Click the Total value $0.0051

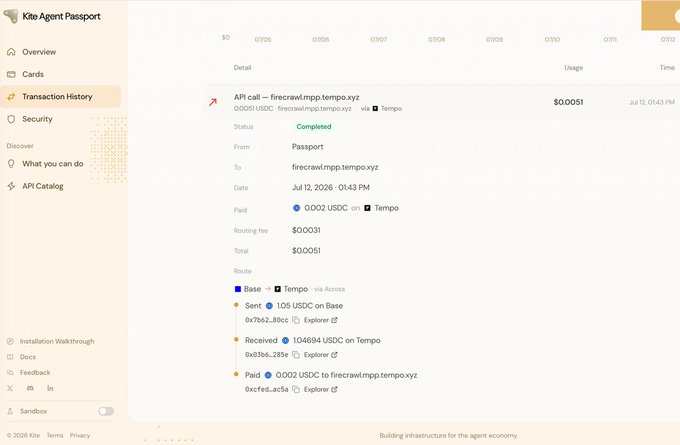tap(306, 251)
